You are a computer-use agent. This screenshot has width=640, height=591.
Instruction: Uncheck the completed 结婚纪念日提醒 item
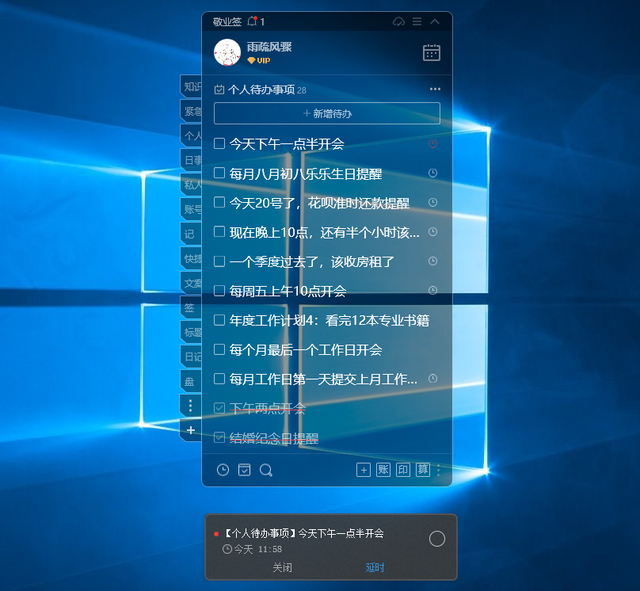tap(219, 437)
